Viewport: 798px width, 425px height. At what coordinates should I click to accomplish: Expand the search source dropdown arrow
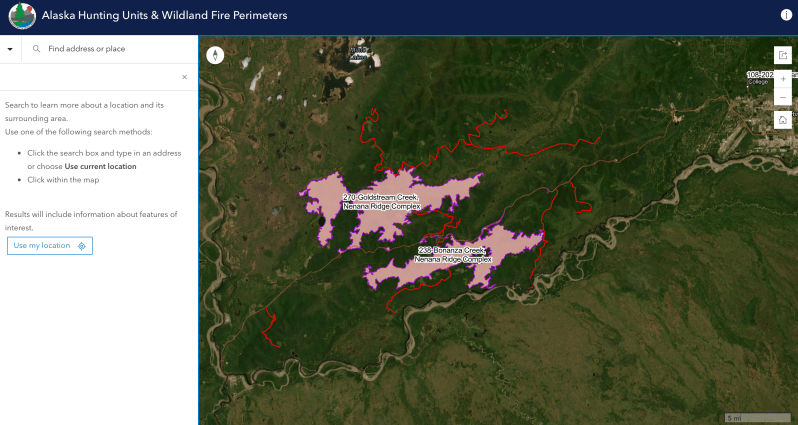pos(10,49)
